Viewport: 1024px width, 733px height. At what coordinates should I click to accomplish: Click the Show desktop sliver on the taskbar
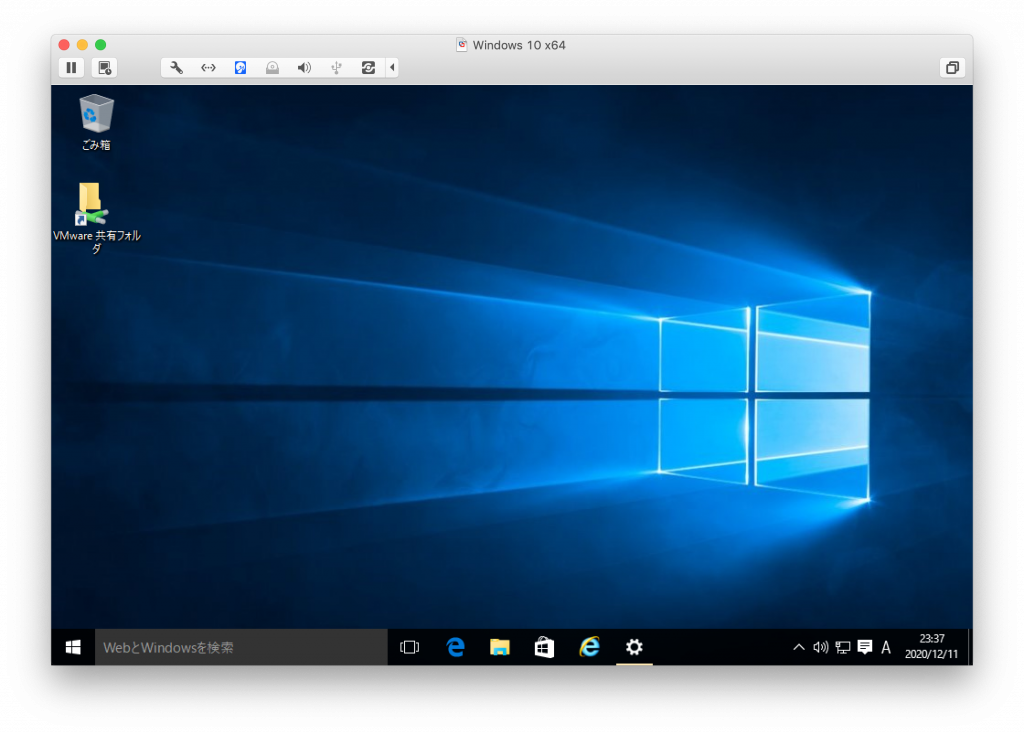(x=970, y=647)
